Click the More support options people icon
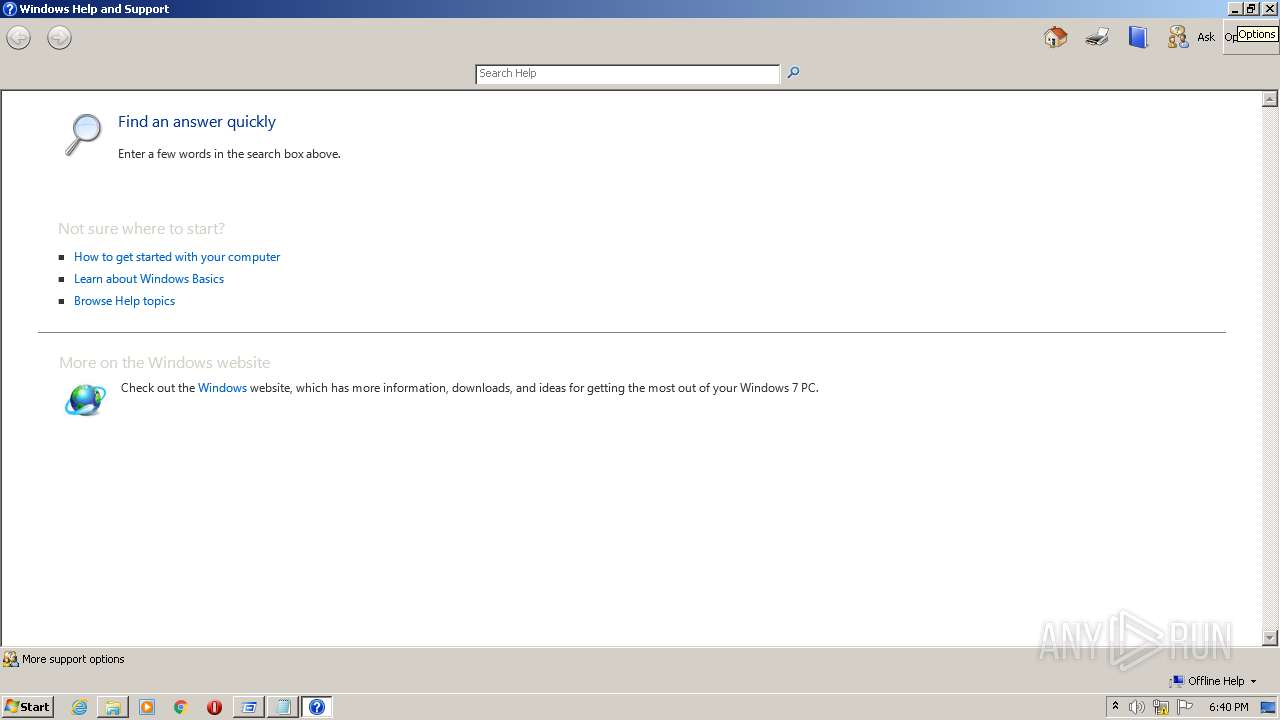The height and width of the screenshot is (720, 1280). pyautogui.click(x=11, y=660)
